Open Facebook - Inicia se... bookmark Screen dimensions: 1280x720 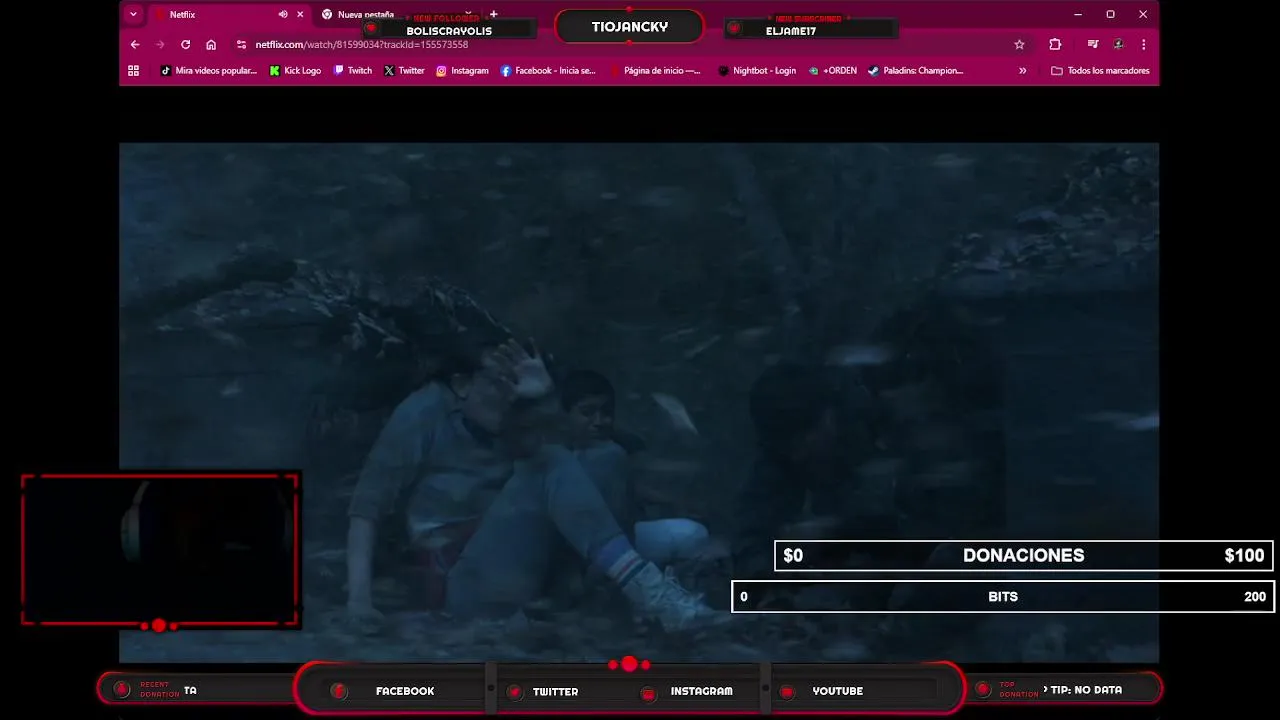point(548,70)
